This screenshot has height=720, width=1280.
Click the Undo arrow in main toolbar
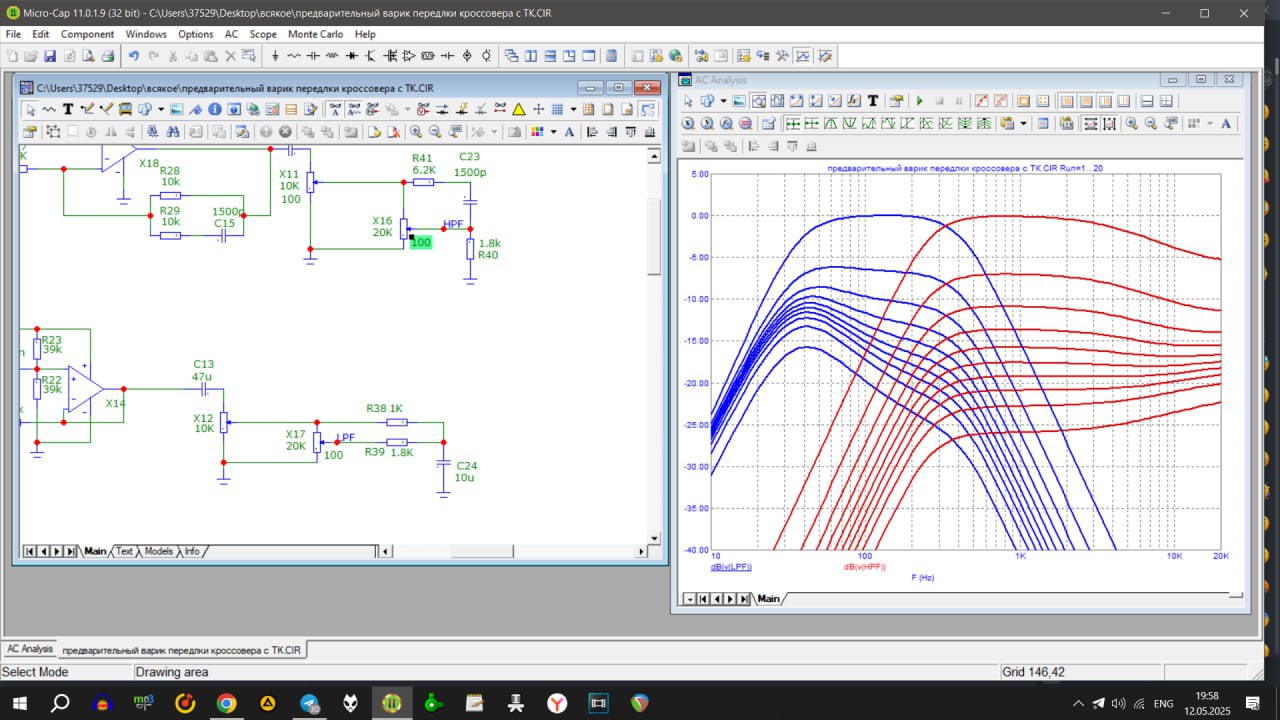[x=132, y=56]
